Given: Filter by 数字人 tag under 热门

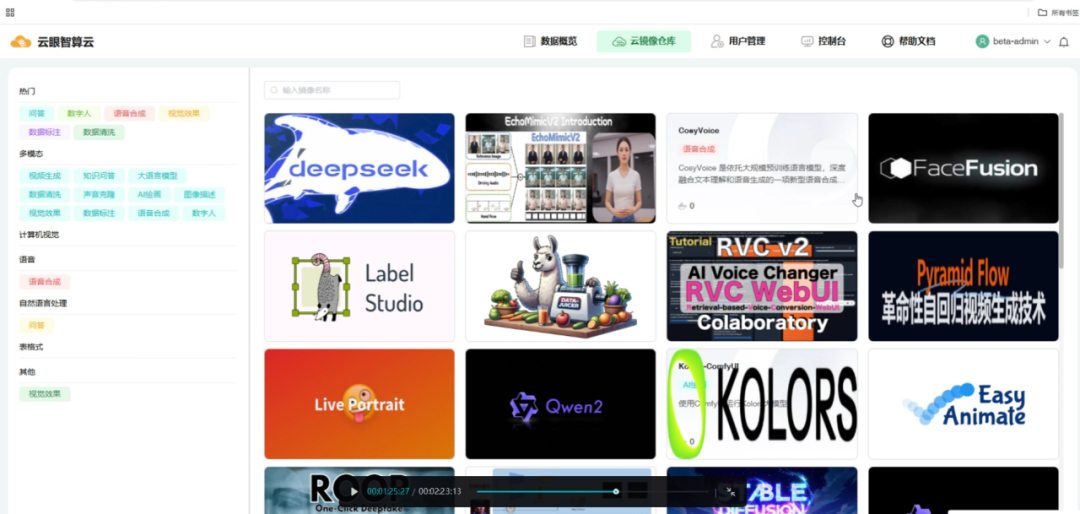Looking at the screenshot, I should coord(79,114).
